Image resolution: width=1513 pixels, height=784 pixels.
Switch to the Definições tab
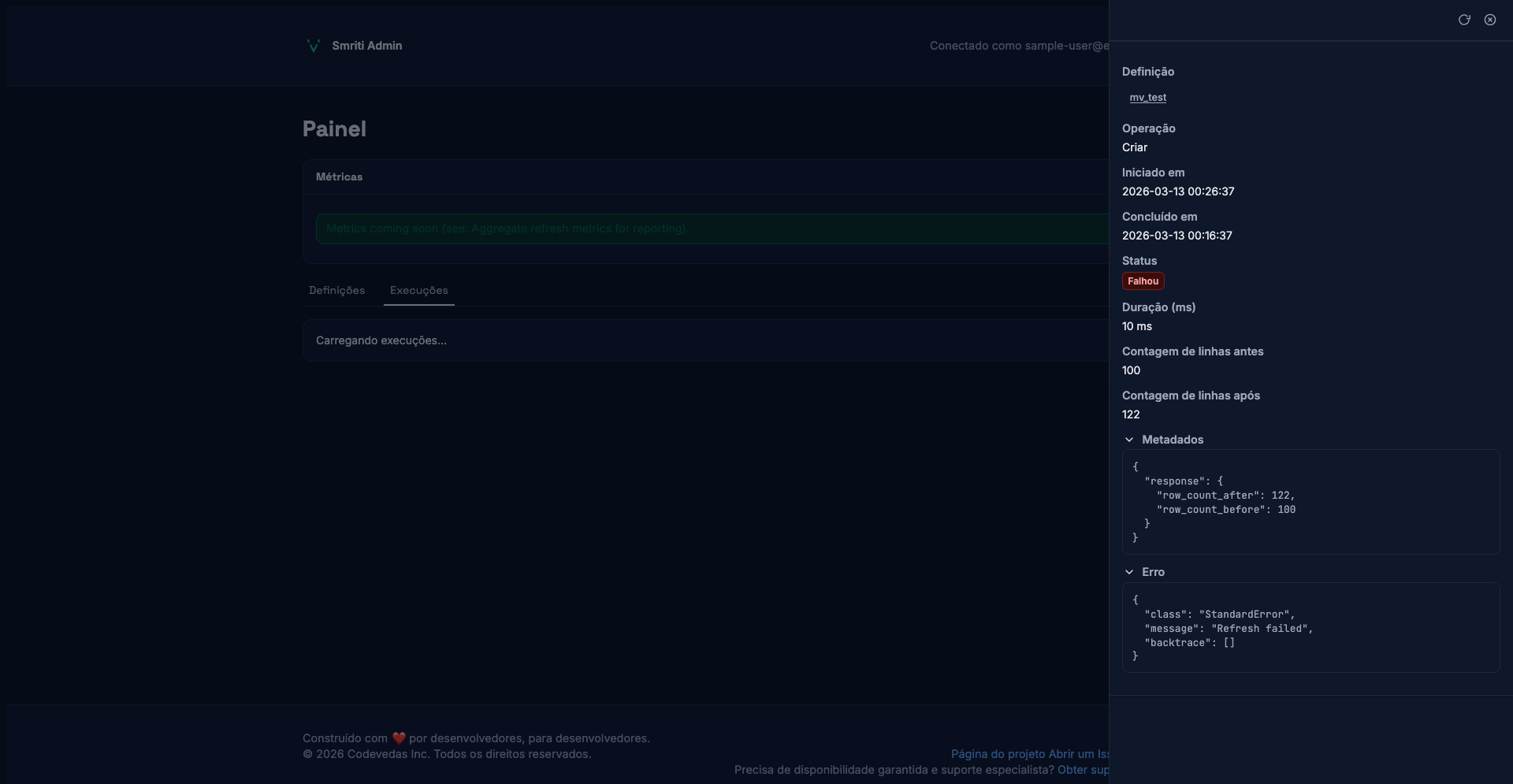336,290
